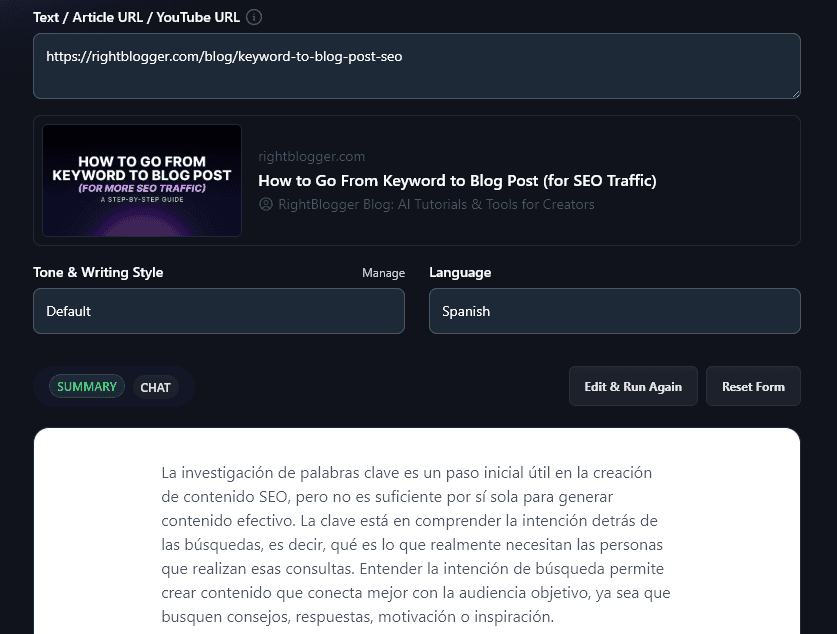Click inside the URL input field
Image resolution: width=837 pixels, height=634 pixels.
pyautogui.click(x=417, y=67)
